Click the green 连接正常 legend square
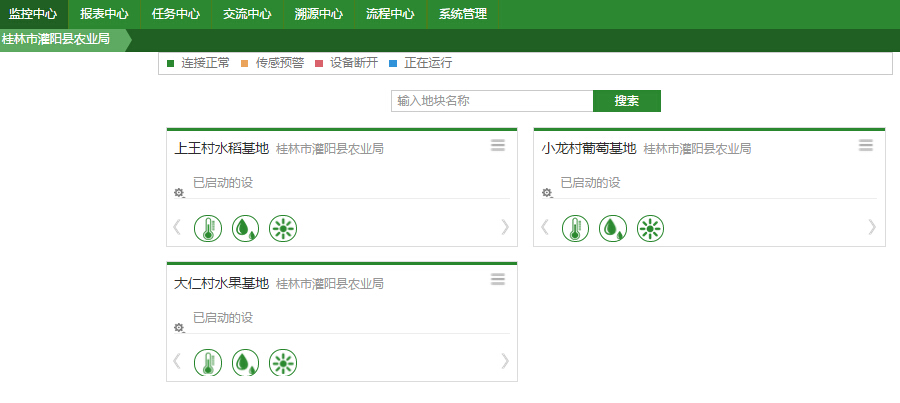 coord(171,63)
